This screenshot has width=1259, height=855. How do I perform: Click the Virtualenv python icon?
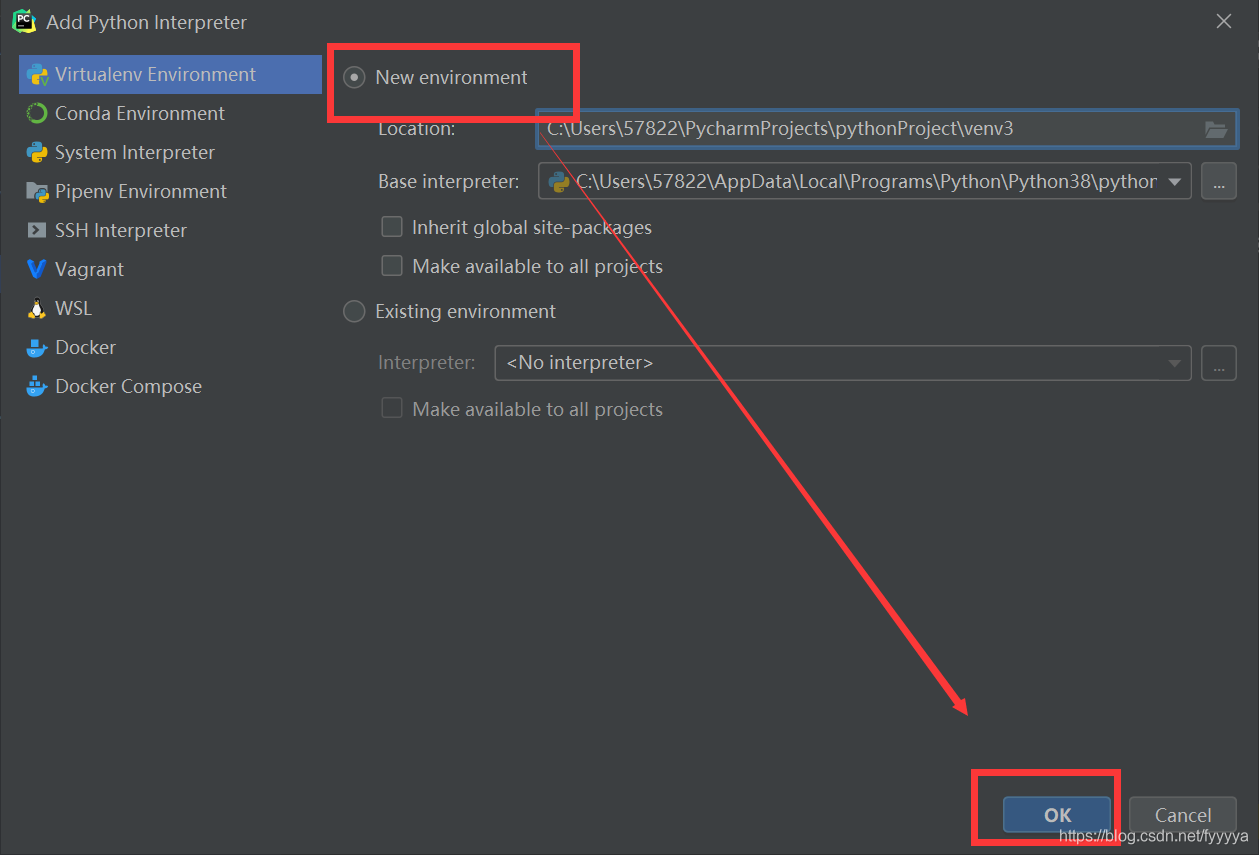click(x=37, y=74)
